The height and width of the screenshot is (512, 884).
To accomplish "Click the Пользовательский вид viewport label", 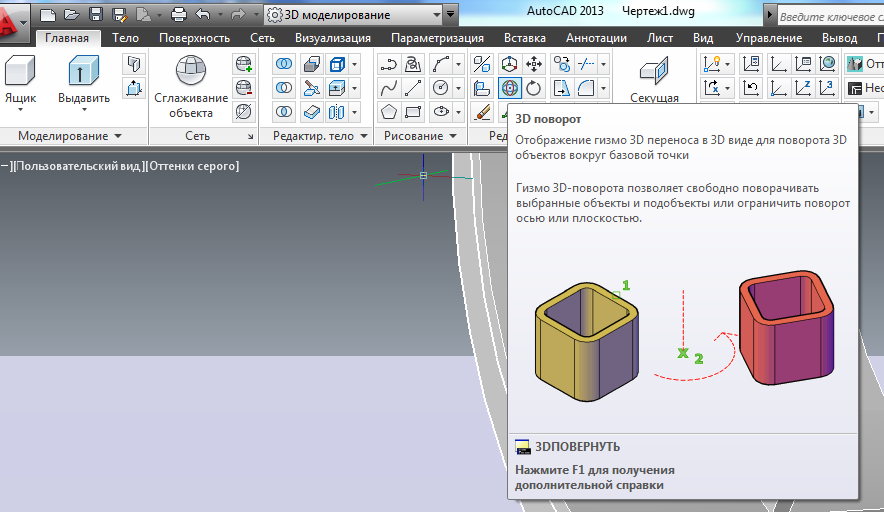I will (77, 166).
